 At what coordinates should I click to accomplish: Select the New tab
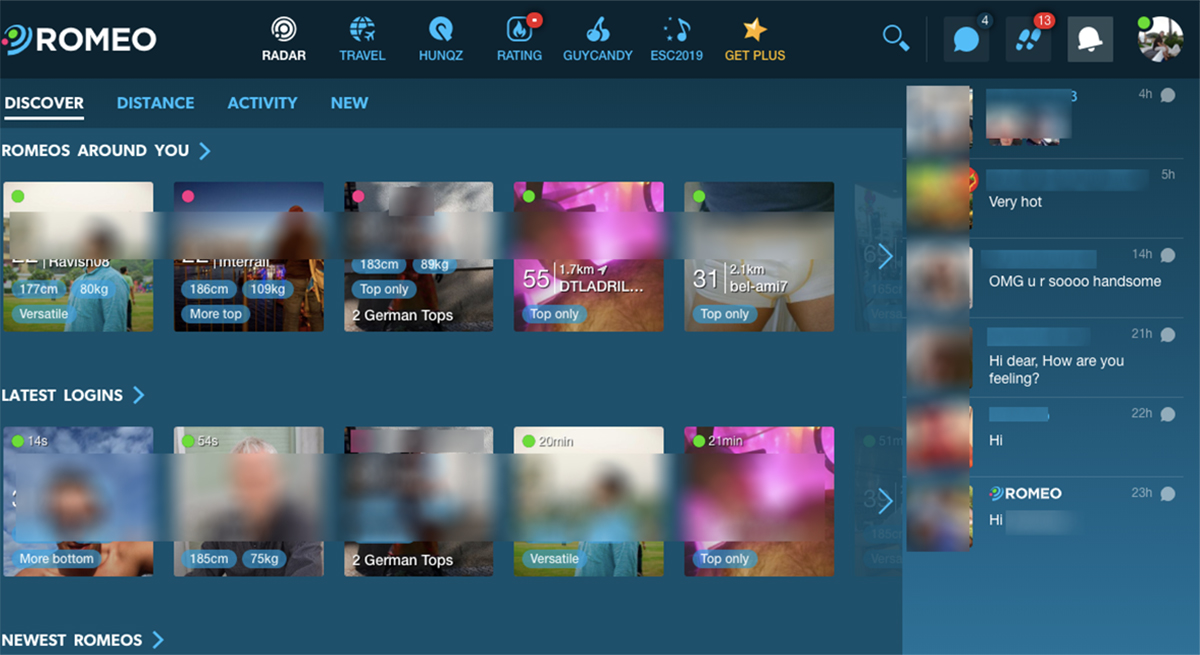(x=349, y=103)
